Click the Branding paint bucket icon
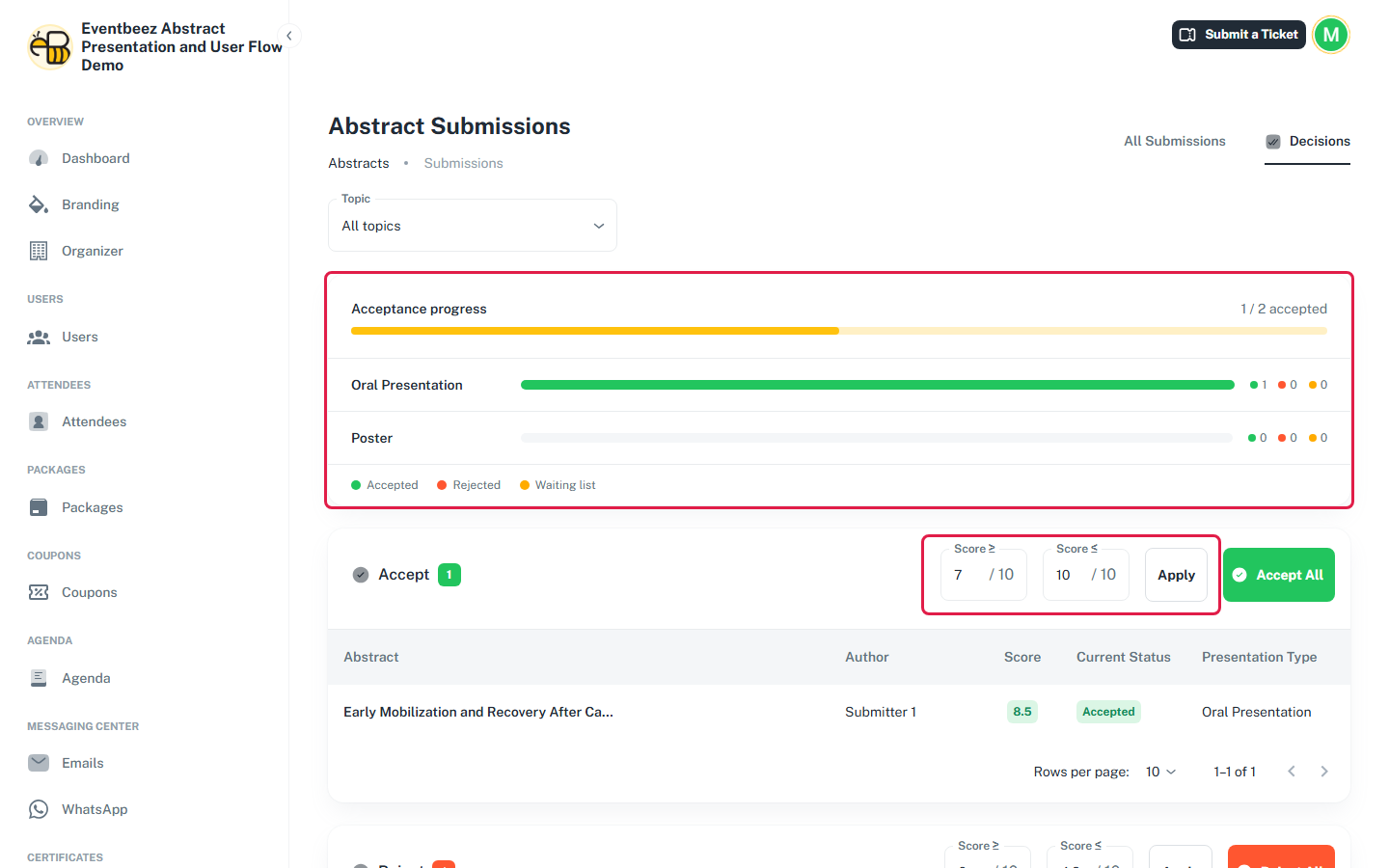Viewport: 1389px width, 868px height. click(39, 204)
